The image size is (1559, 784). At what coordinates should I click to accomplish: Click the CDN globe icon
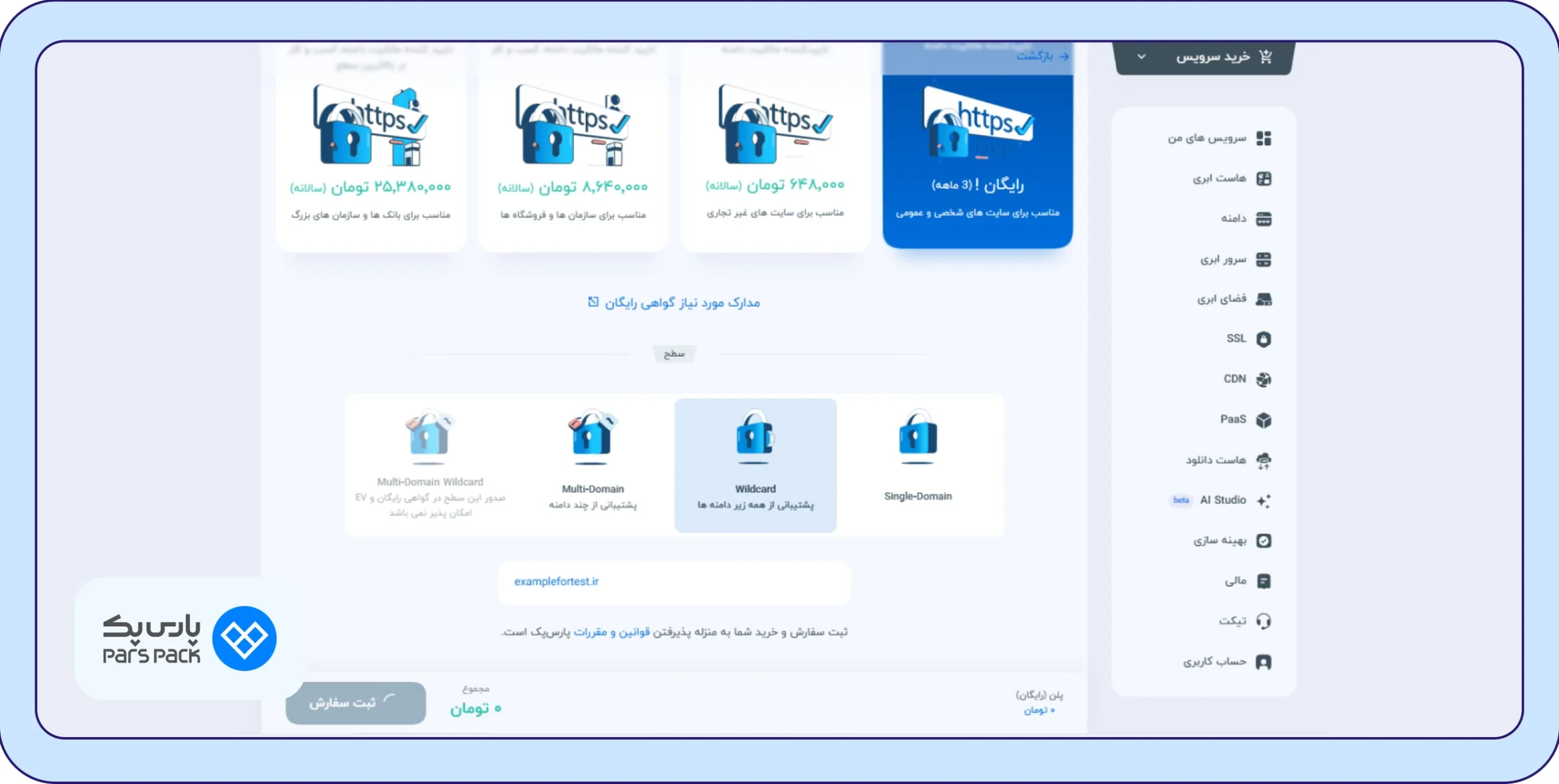(x=1264, y=380)
